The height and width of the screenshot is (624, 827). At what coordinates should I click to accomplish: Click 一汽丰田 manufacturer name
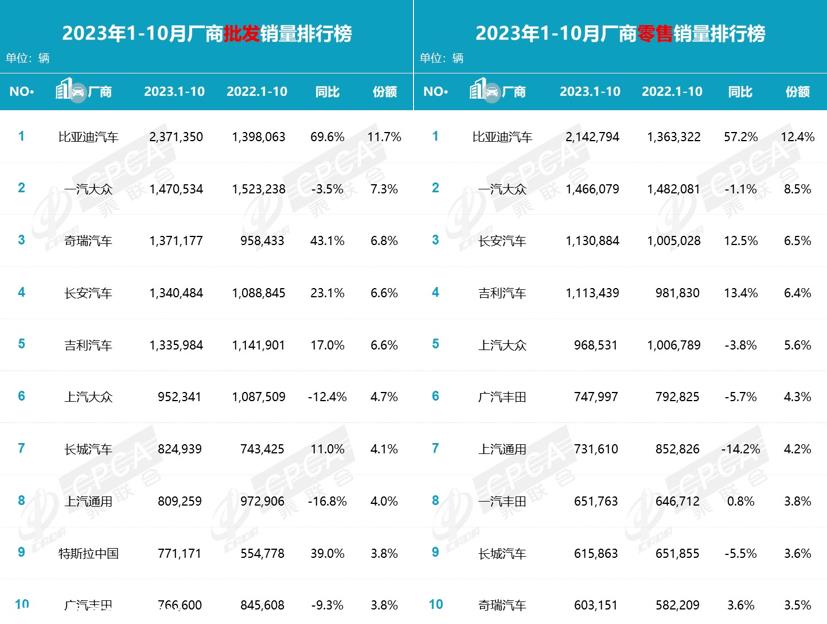(x=502, y=501)
